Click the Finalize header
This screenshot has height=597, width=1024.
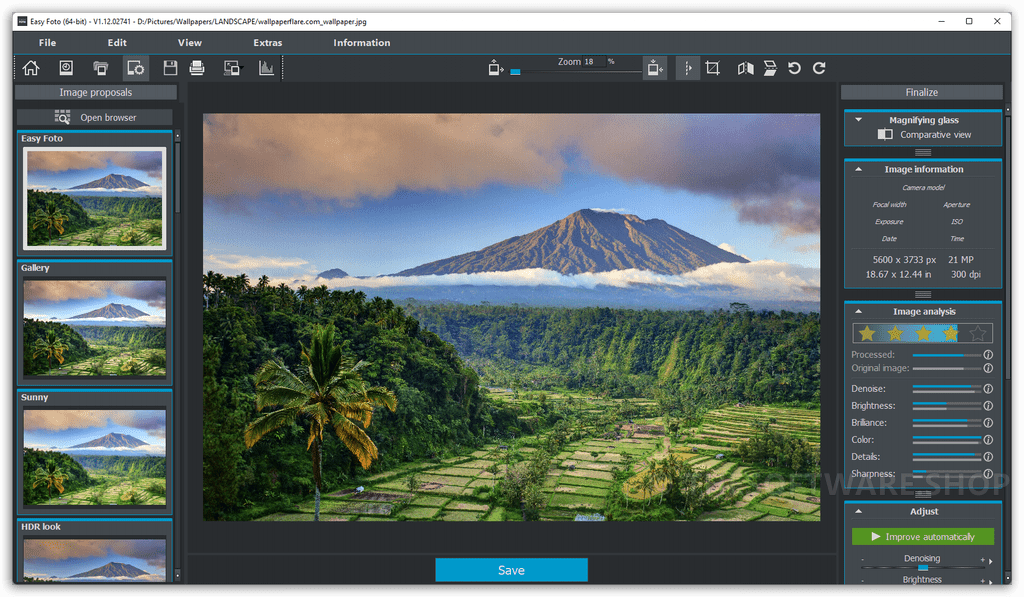921,92
